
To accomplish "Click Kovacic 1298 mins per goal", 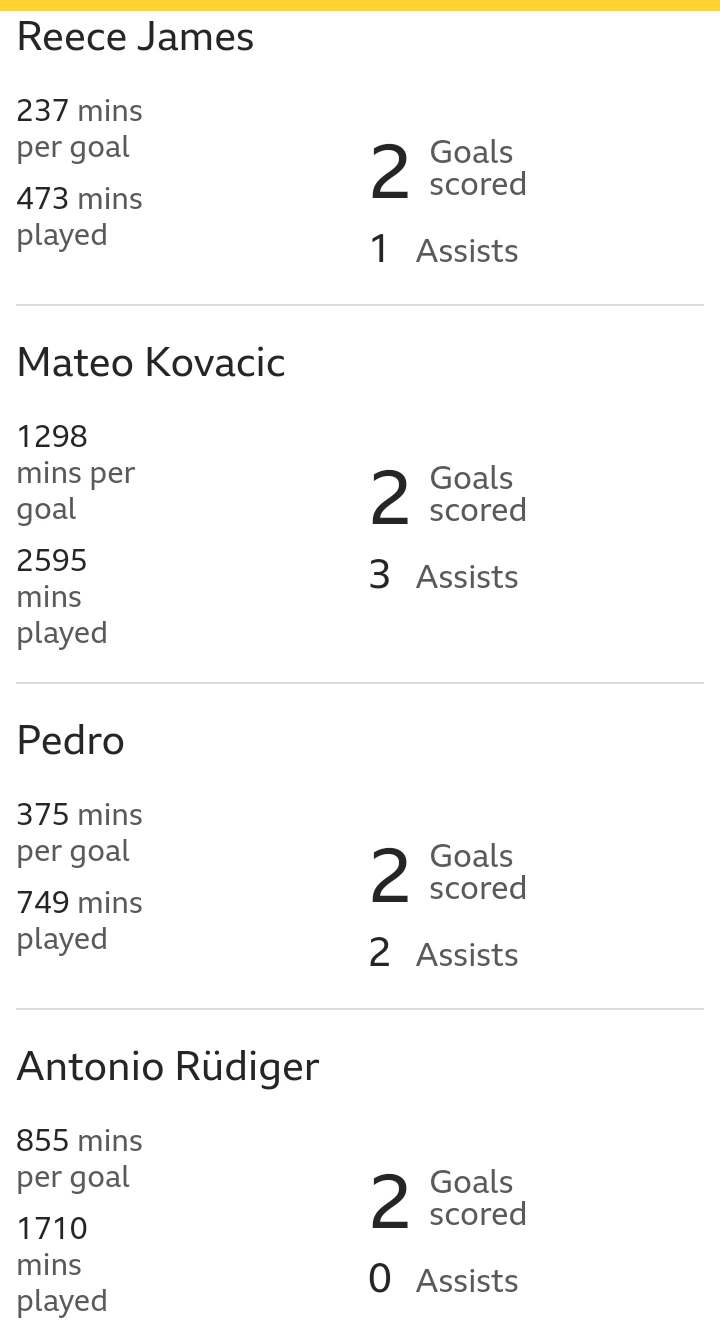I will (76, 473).
